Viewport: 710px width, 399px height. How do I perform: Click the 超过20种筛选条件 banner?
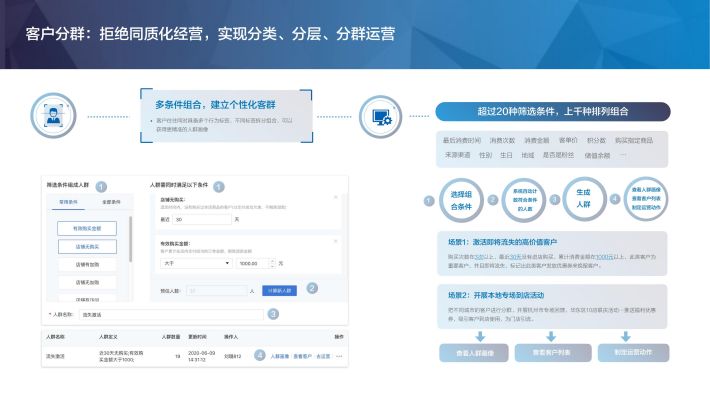552,111
